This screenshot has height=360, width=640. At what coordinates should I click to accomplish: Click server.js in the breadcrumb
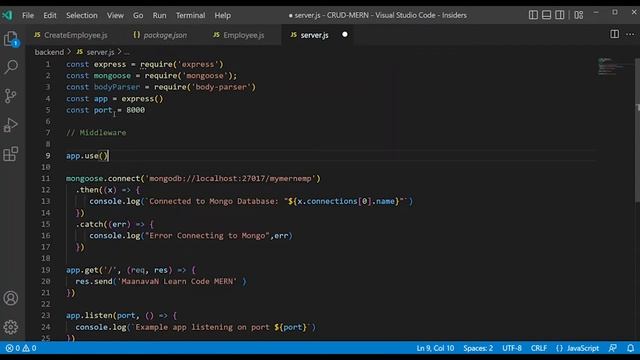(x=96, y=52)
